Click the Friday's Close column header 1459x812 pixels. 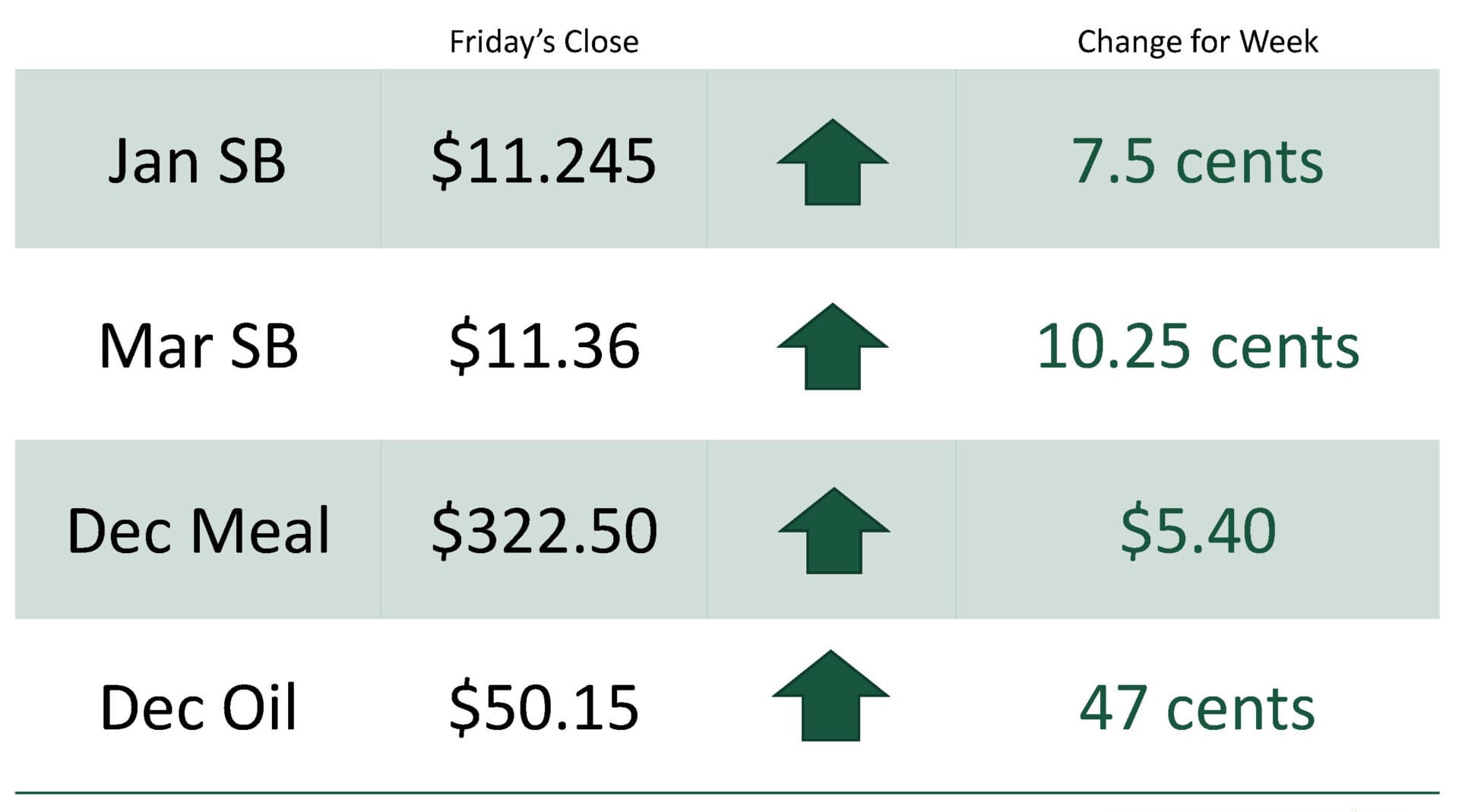click(543, 42)
